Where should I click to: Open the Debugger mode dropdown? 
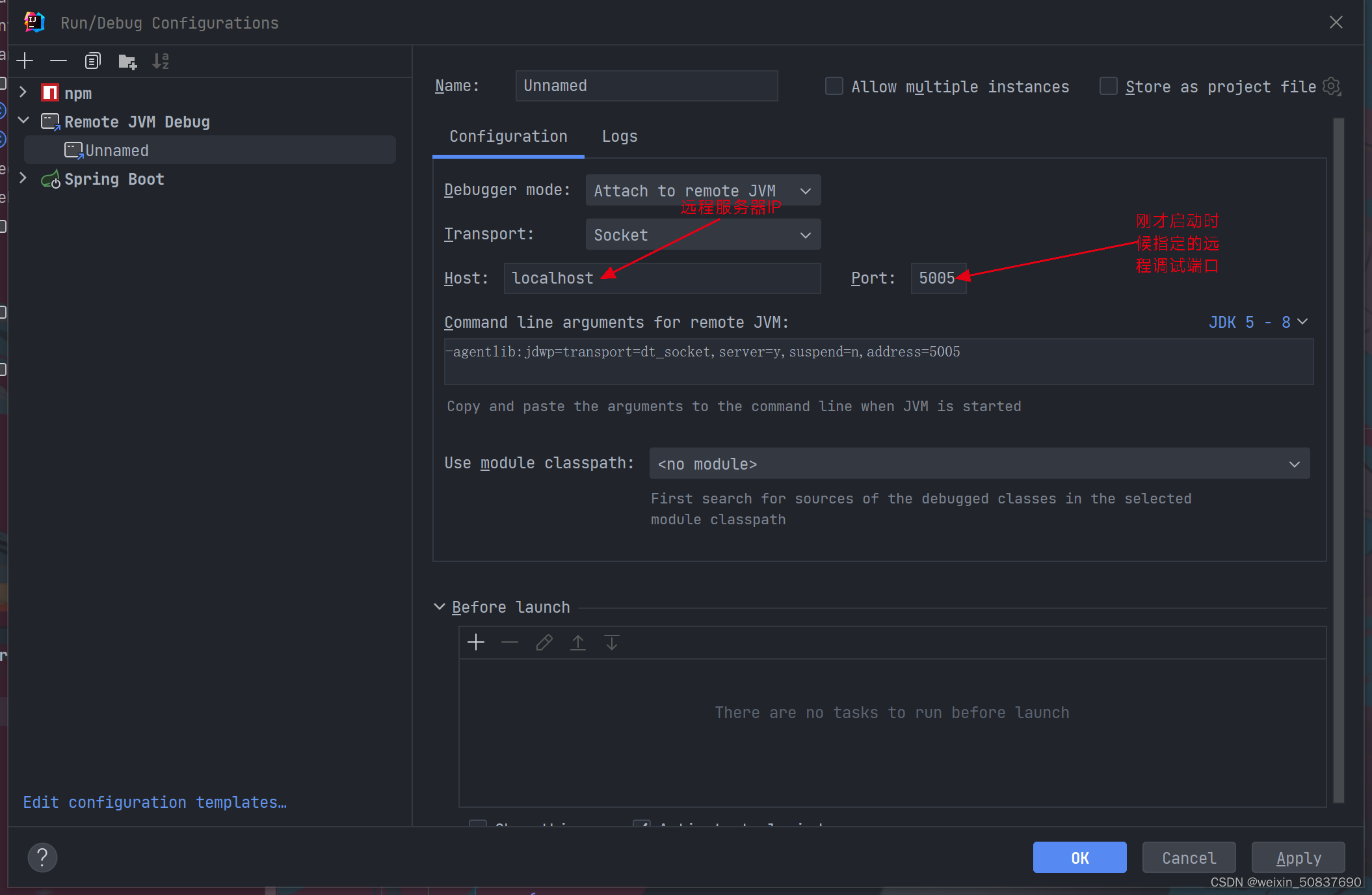click(x=700, y=190)
